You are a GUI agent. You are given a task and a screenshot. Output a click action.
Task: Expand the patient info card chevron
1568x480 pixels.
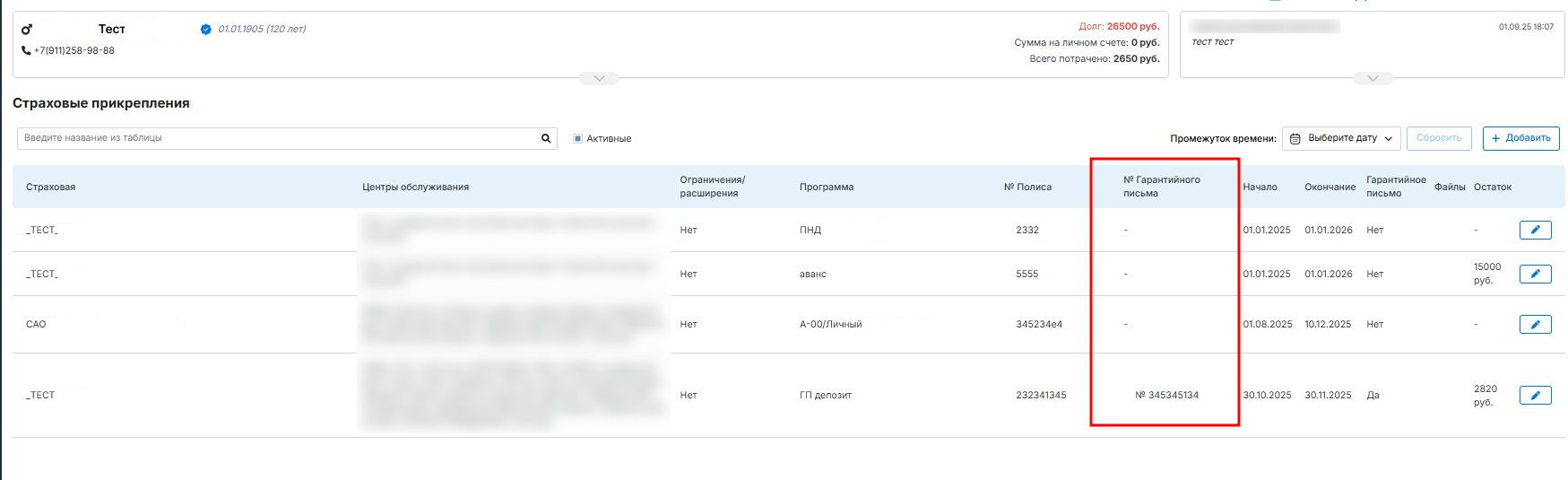point(599,79)
